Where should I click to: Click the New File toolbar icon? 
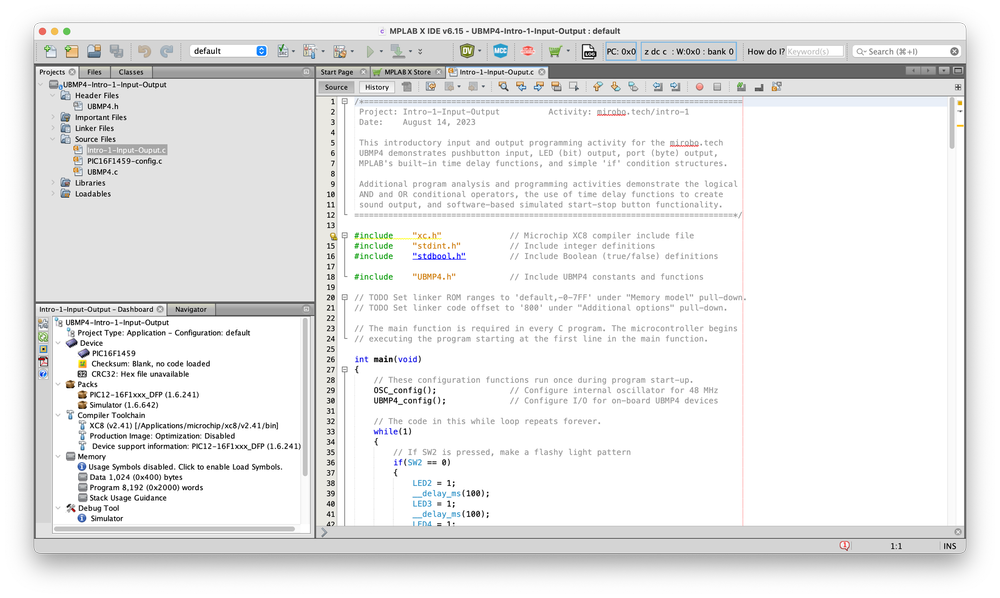pyautogui.click(x=50, y=51)
